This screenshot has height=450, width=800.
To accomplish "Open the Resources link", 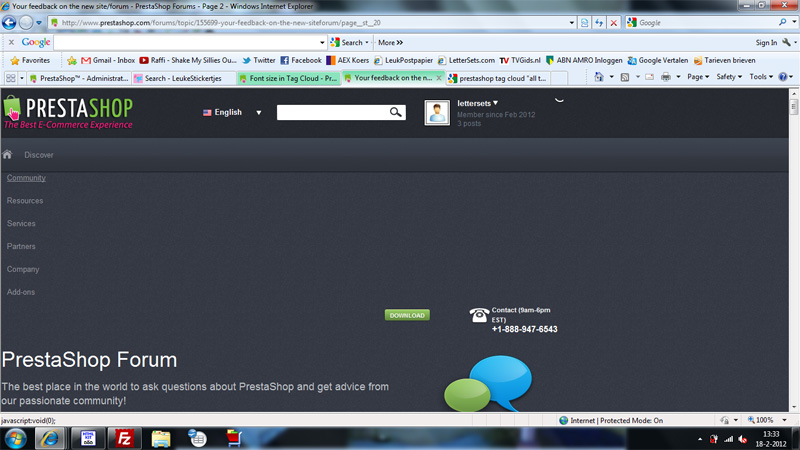I will click(25, 201).
